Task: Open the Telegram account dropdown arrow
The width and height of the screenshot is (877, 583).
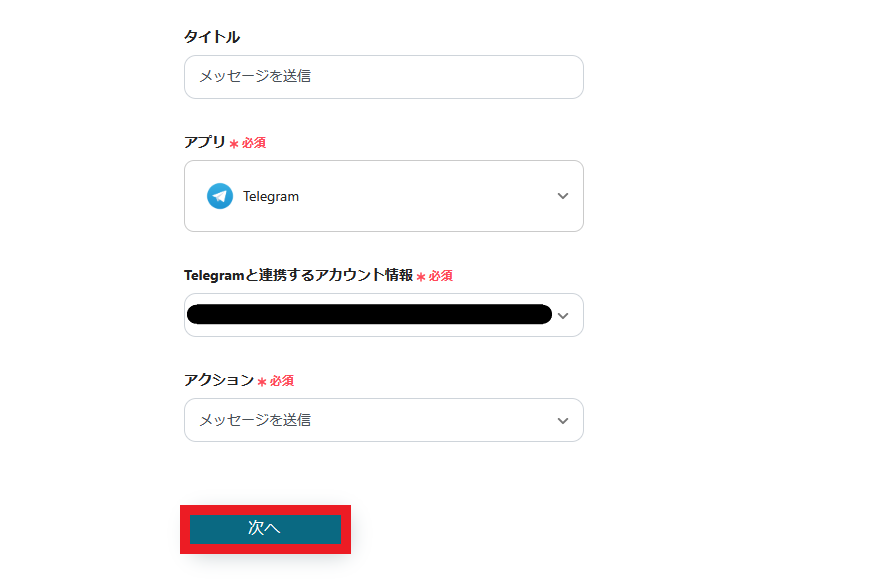Action: [x=562, y=315]
